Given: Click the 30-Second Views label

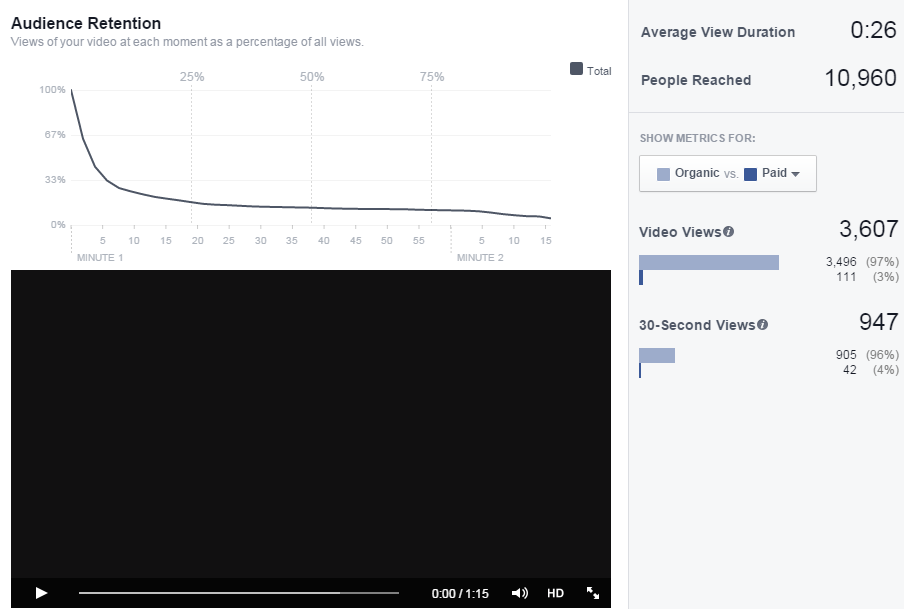Looking at the screenshot, I should pos(697,325).
